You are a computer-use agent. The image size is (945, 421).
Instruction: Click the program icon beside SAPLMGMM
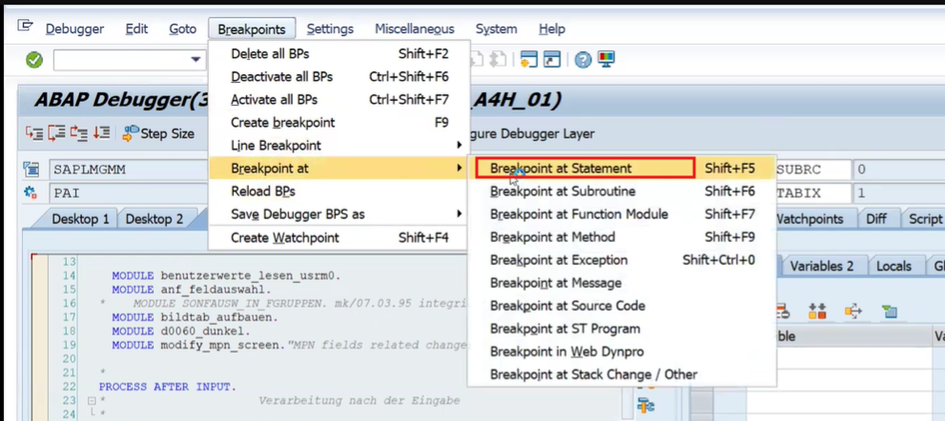30,169
